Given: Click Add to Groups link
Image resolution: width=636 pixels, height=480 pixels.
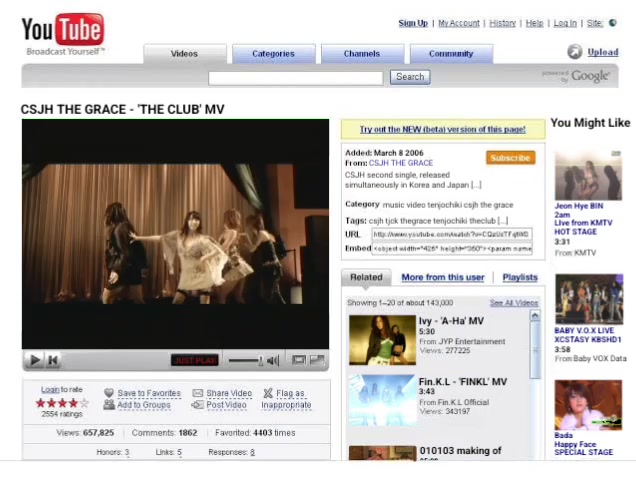Looking at the screenshot, I should coord(144,405).
